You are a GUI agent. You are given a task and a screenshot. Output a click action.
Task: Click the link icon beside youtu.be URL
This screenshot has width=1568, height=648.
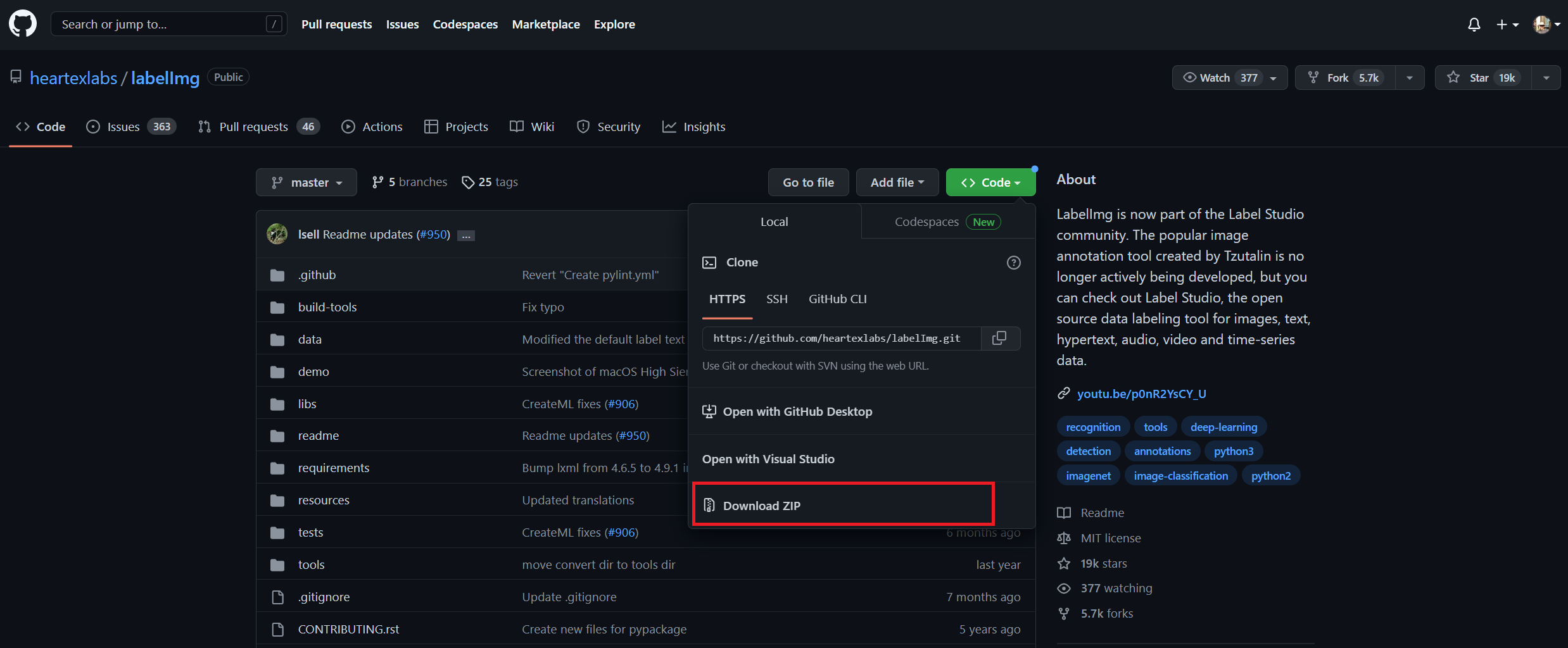point(1064,394)
